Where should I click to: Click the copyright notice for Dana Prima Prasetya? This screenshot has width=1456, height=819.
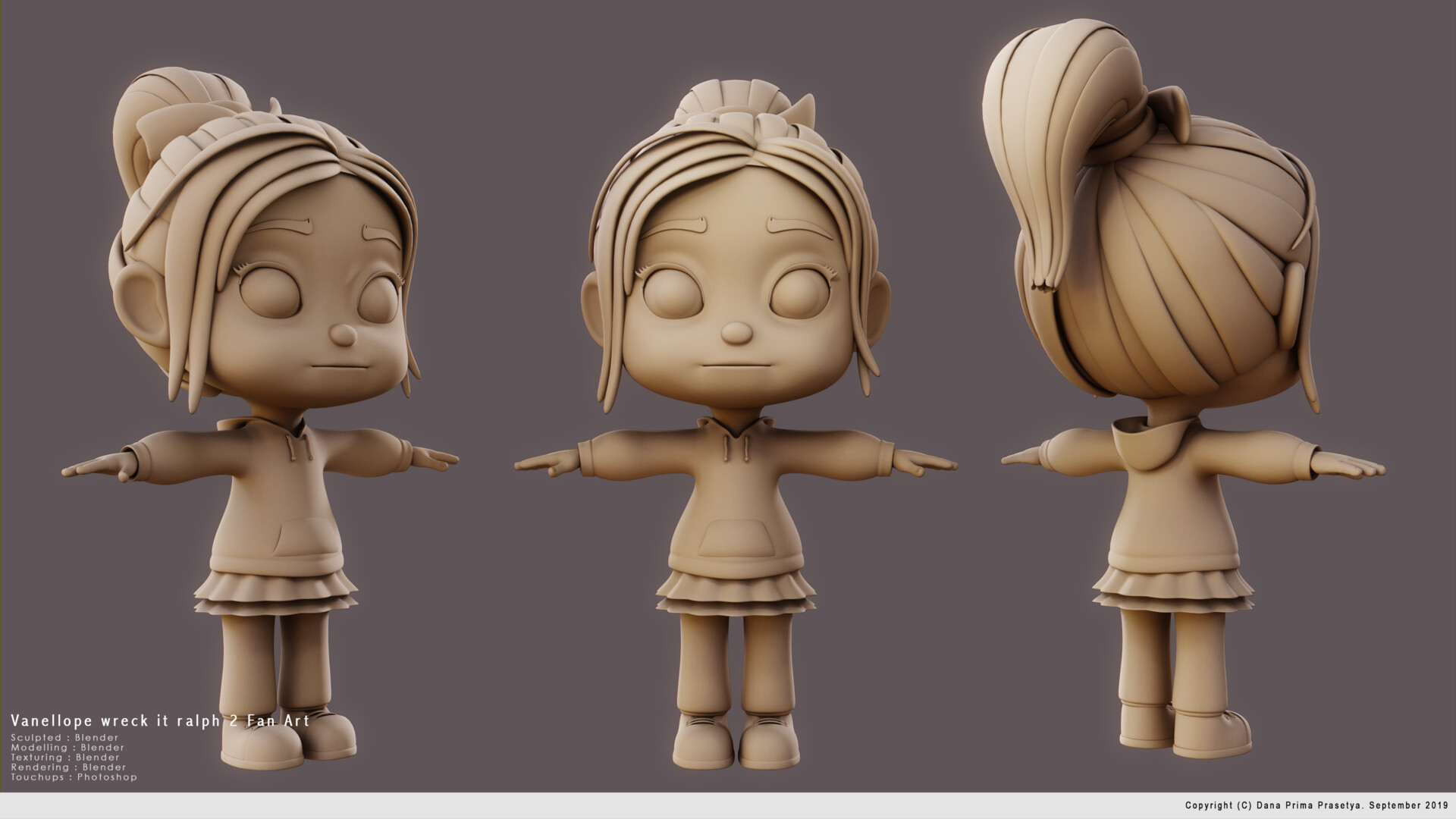[x=1289, y=807]
